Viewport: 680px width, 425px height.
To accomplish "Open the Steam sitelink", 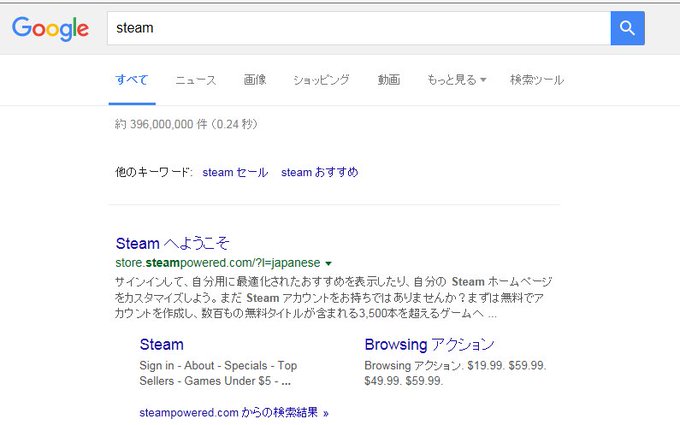I will (x=161, y=345).
